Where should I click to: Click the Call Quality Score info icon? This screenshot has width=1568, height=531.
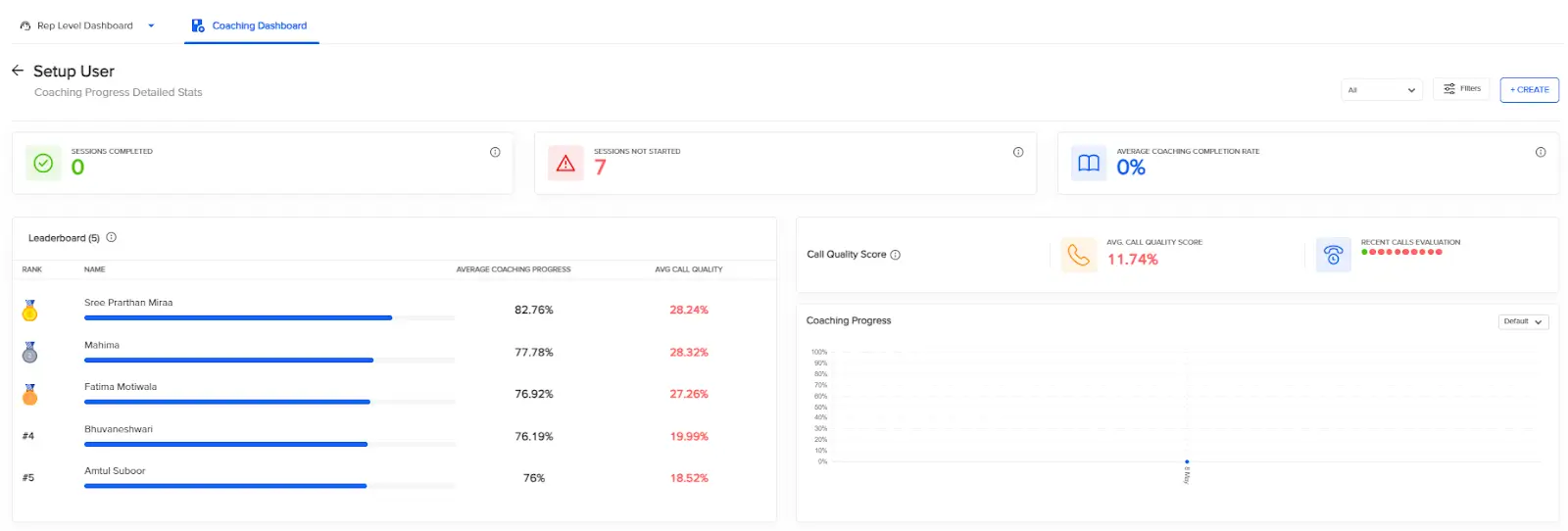[895, 255]
